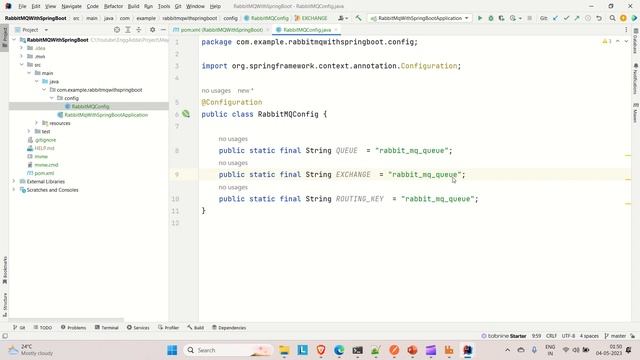Open the Services tool window

[x=138, y=327]
